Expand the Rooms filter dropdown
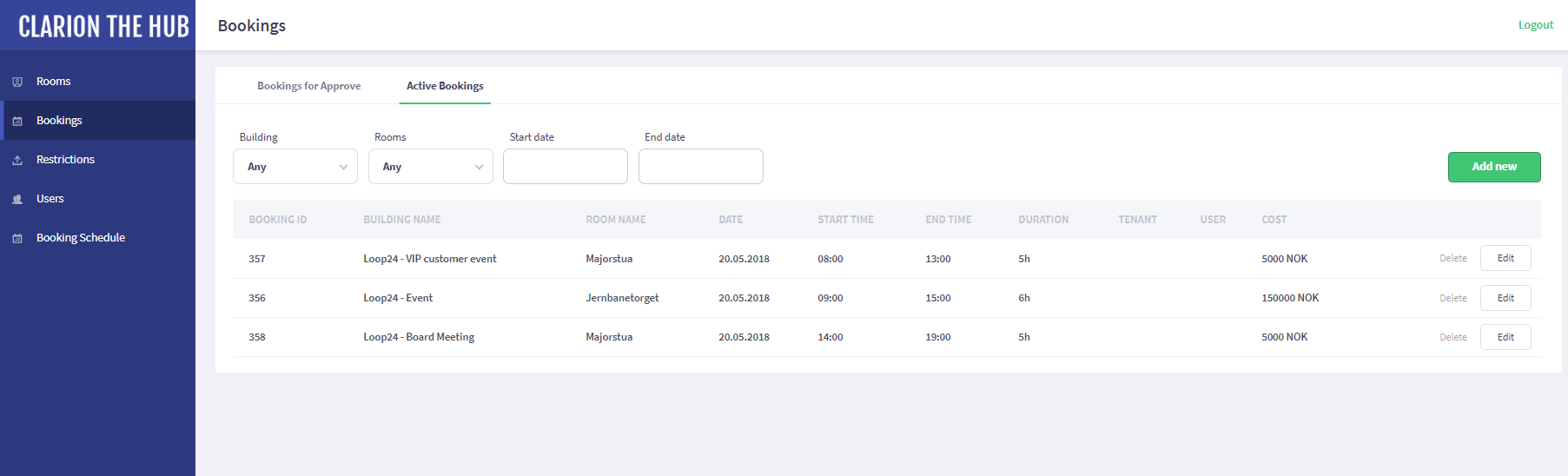 pyautogui.click(x=431, y=167)
